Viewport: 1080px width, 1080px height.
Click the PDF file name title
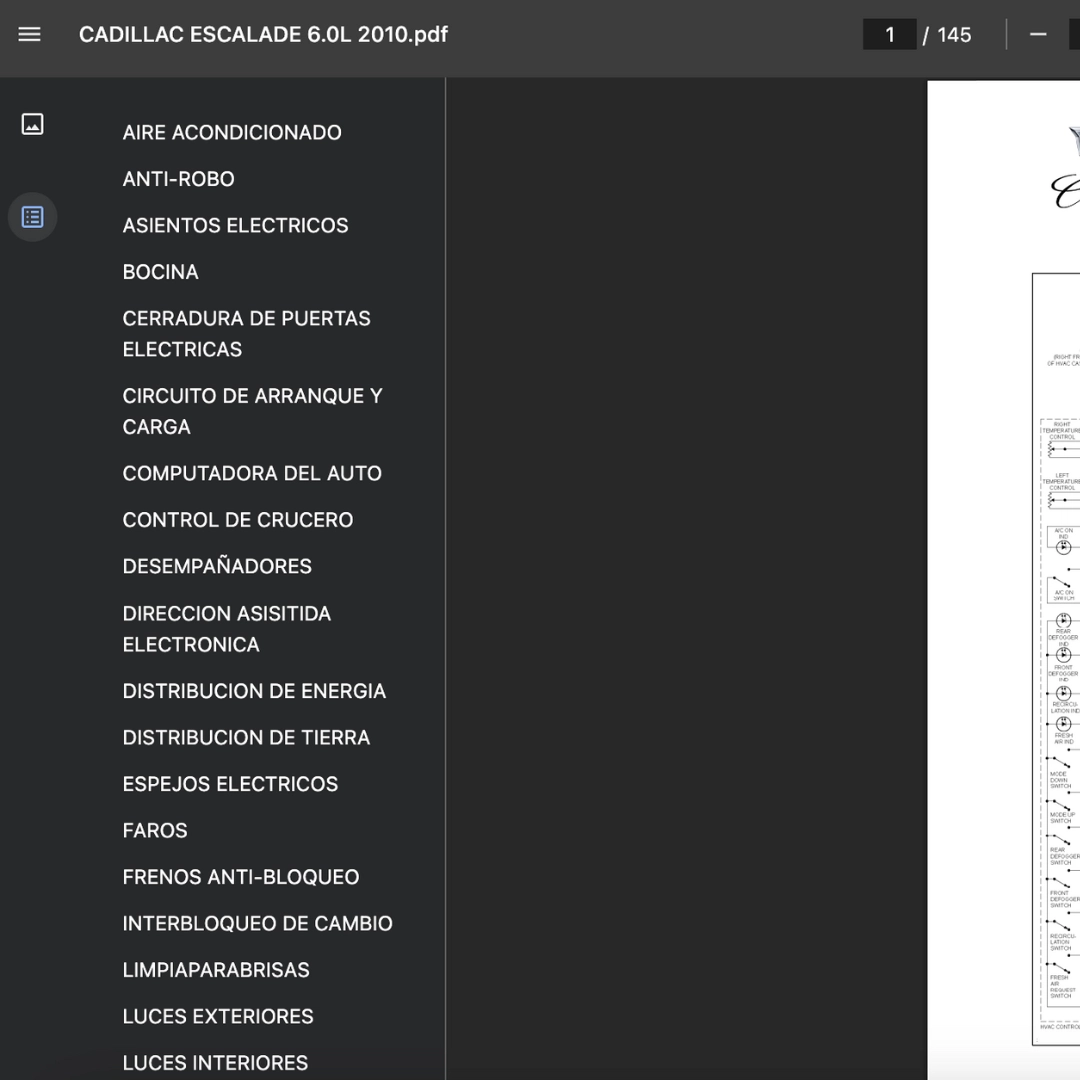pyautogui.click(x=263, y=34)
